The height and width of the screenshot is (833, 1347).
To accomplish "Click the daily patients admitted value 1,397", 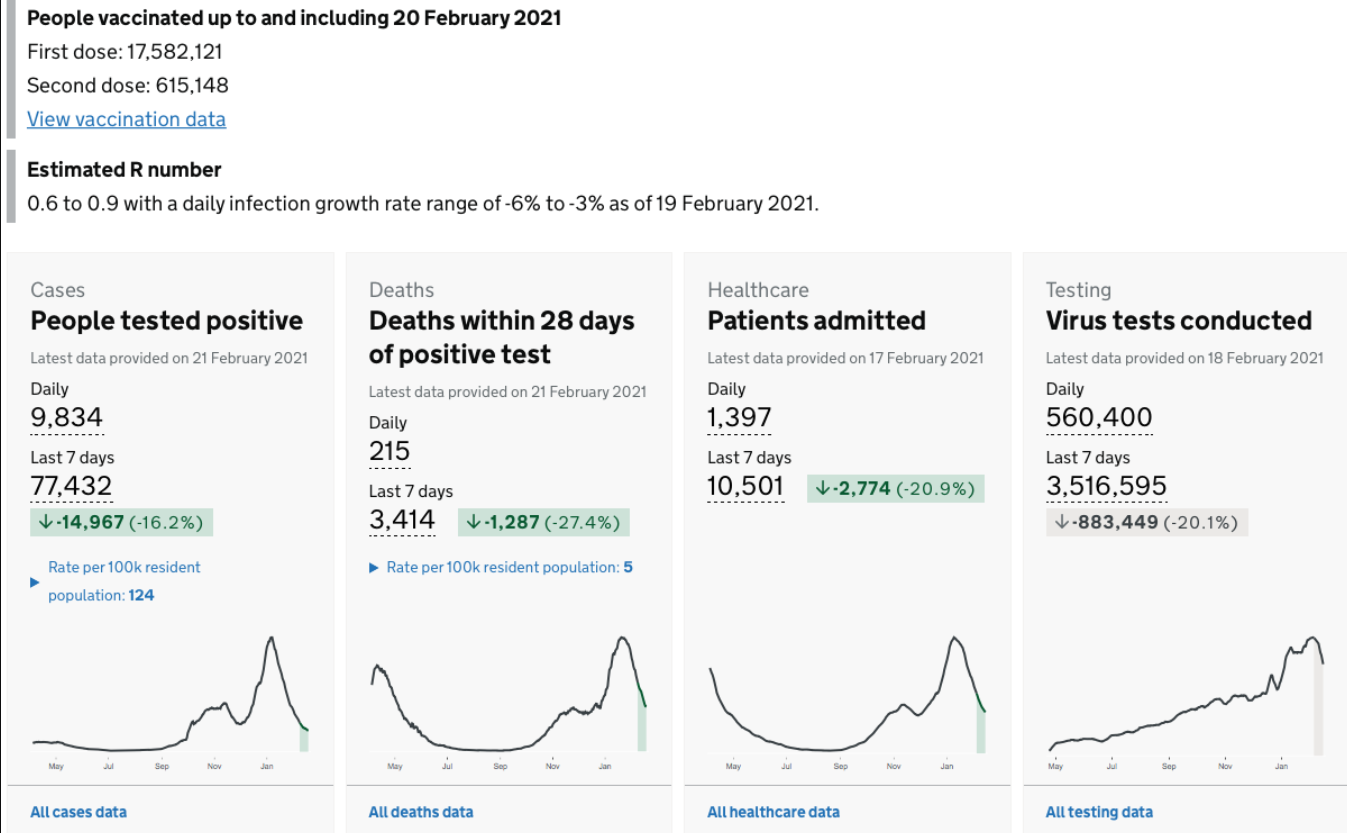I will coord(739,417).
